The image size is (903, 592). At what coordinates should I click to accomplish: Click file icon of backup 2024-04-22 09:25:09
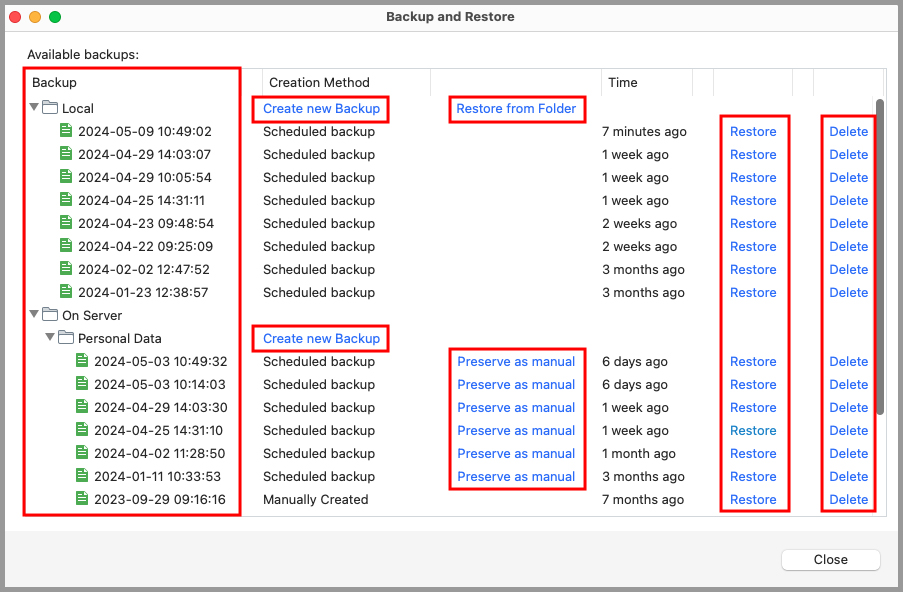pos(66,246)
